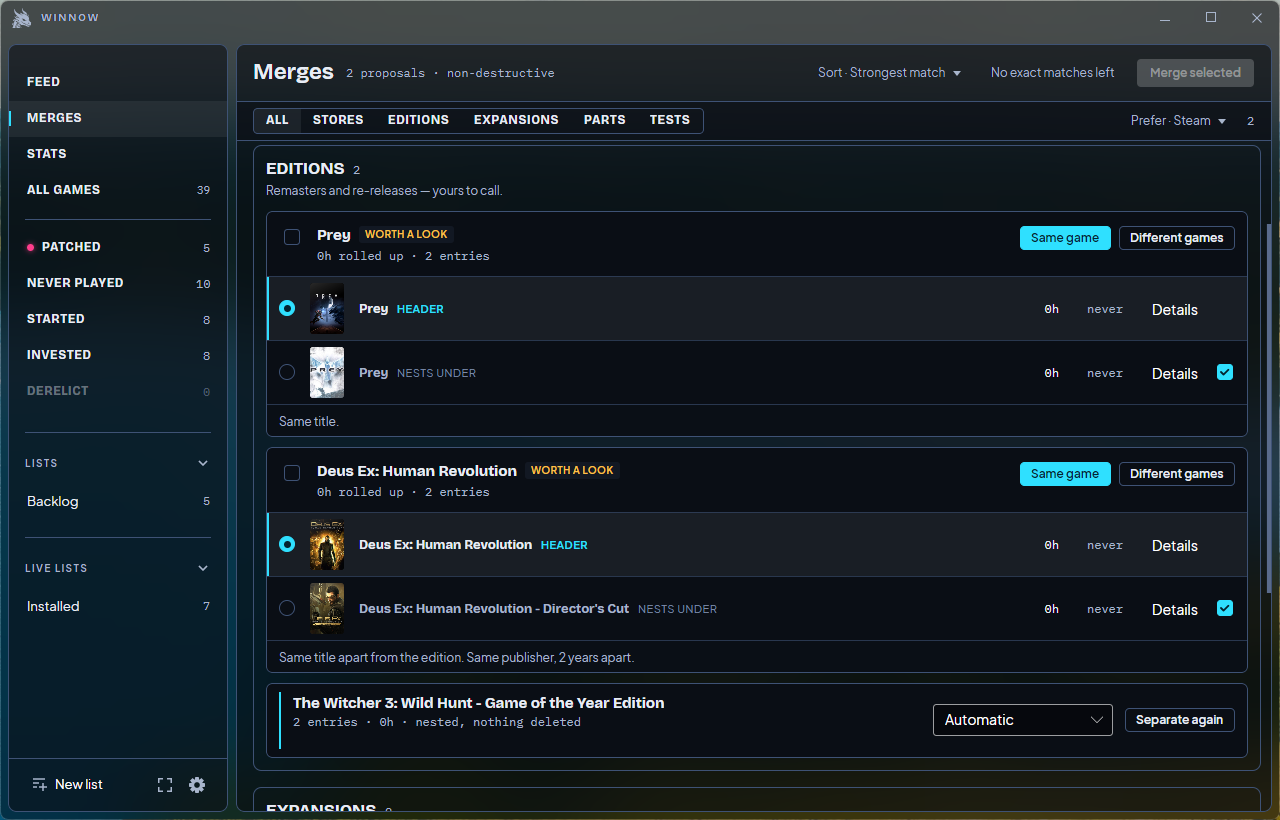Collapse the Lists section chevron
The width and height of the screenshot is (1280, 820).
(203, 463)
